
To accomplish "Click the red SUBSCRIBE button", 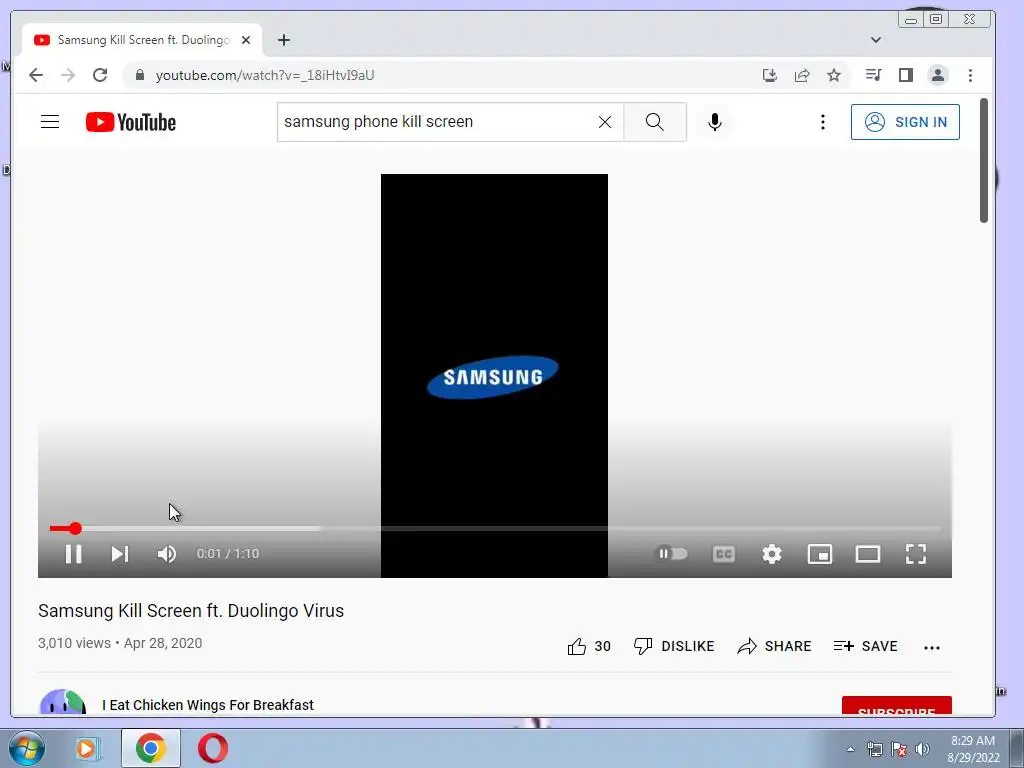I will pos(897,706).
